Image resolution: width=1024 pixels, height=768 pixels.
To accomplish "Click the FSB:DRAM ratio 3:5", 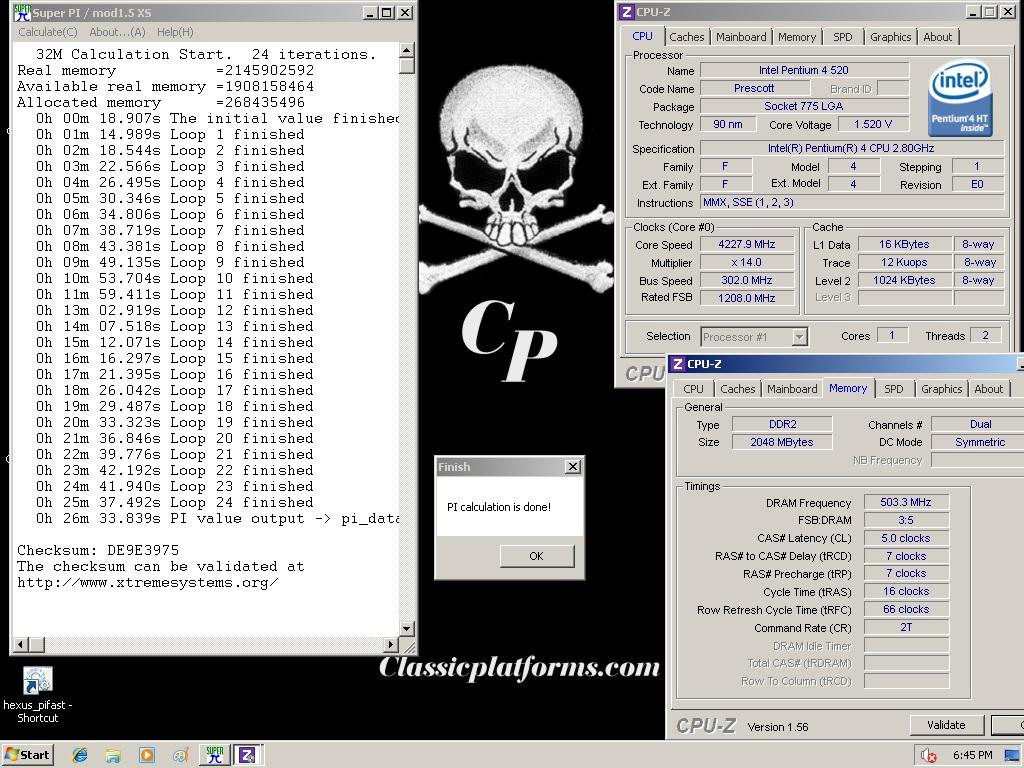I will point(906,520).
